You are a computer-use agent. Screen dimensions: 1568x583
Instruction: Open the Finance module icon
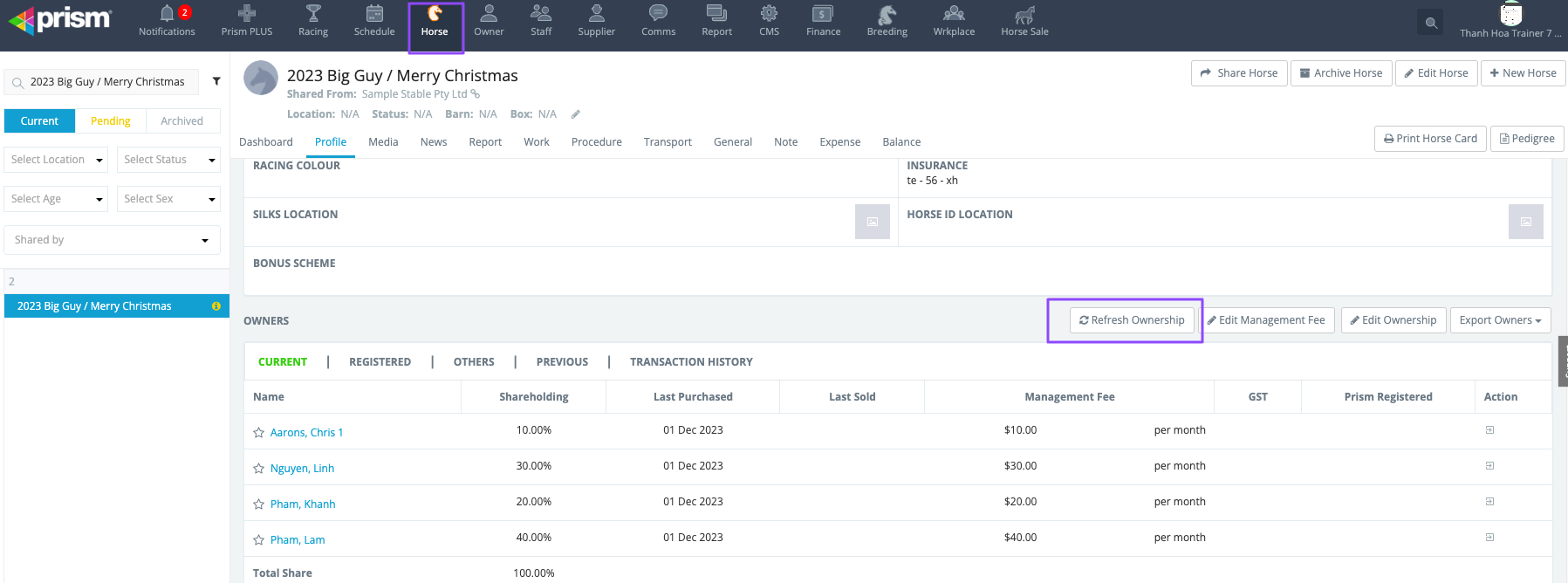click(823, 14)
